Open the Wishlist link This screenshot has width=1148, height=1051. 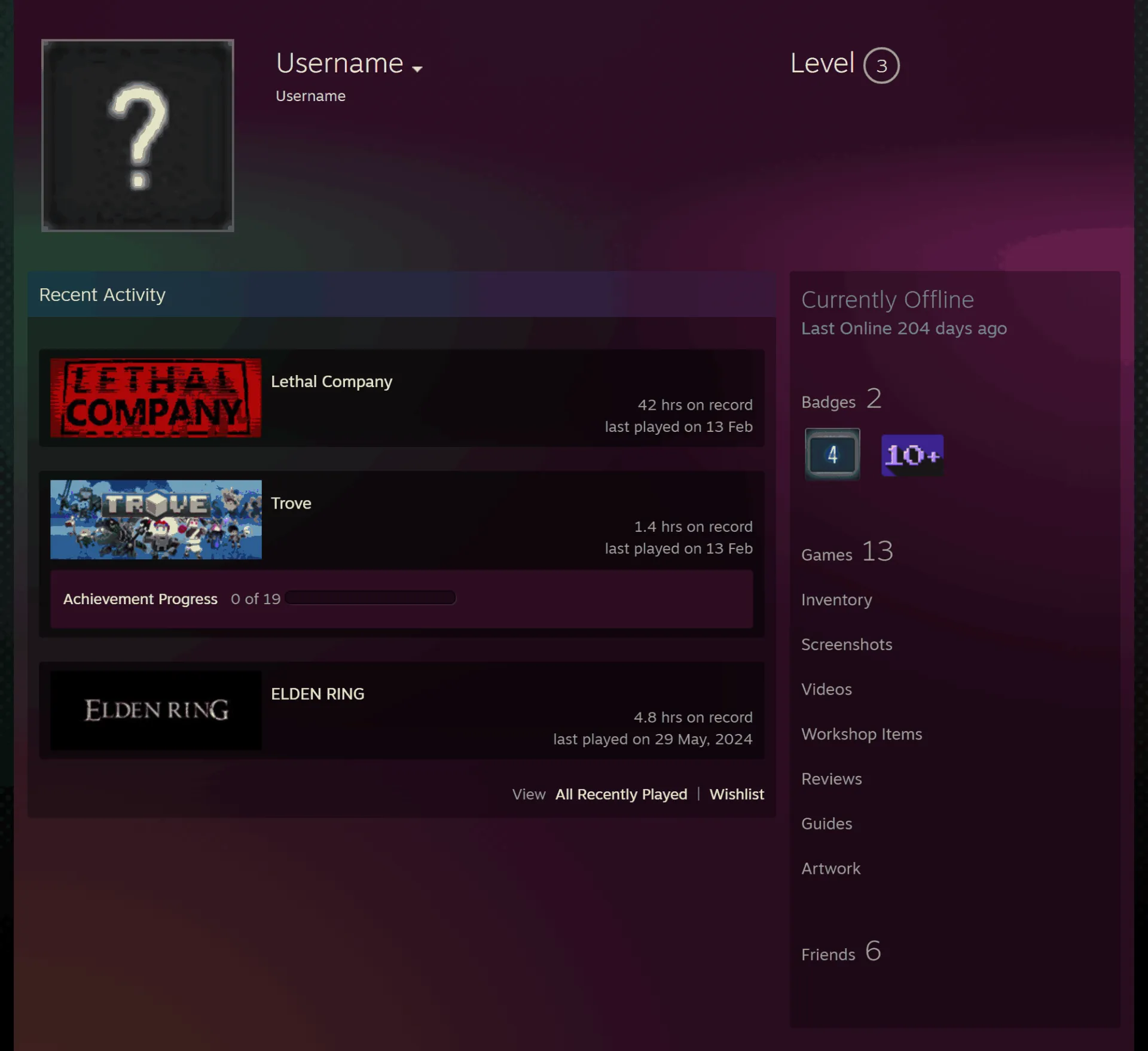pos(737,794)
